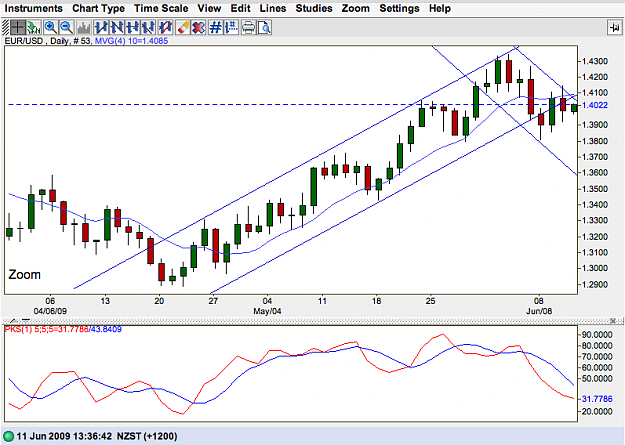Open the Help menu
The width and height of the screenshot is (625, 445).
440,8
